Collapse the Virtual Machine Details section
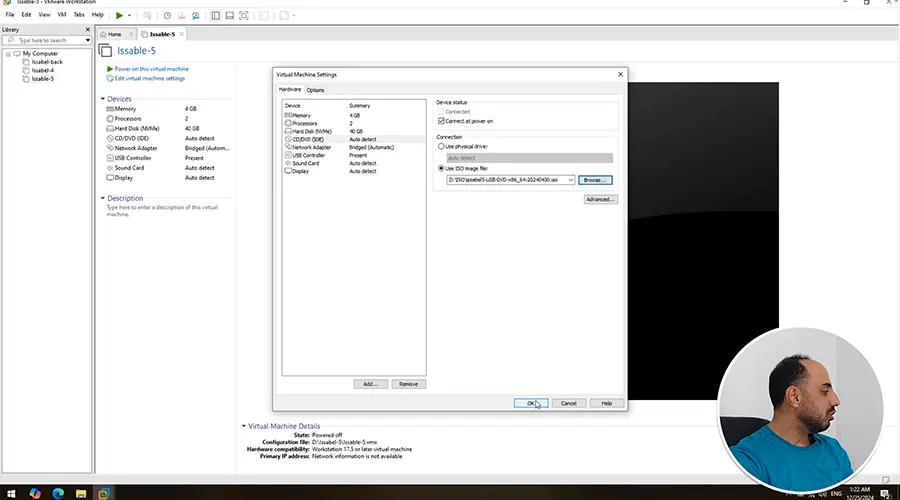This screenshot has width=900, height=500. click(x=243, y=426)
